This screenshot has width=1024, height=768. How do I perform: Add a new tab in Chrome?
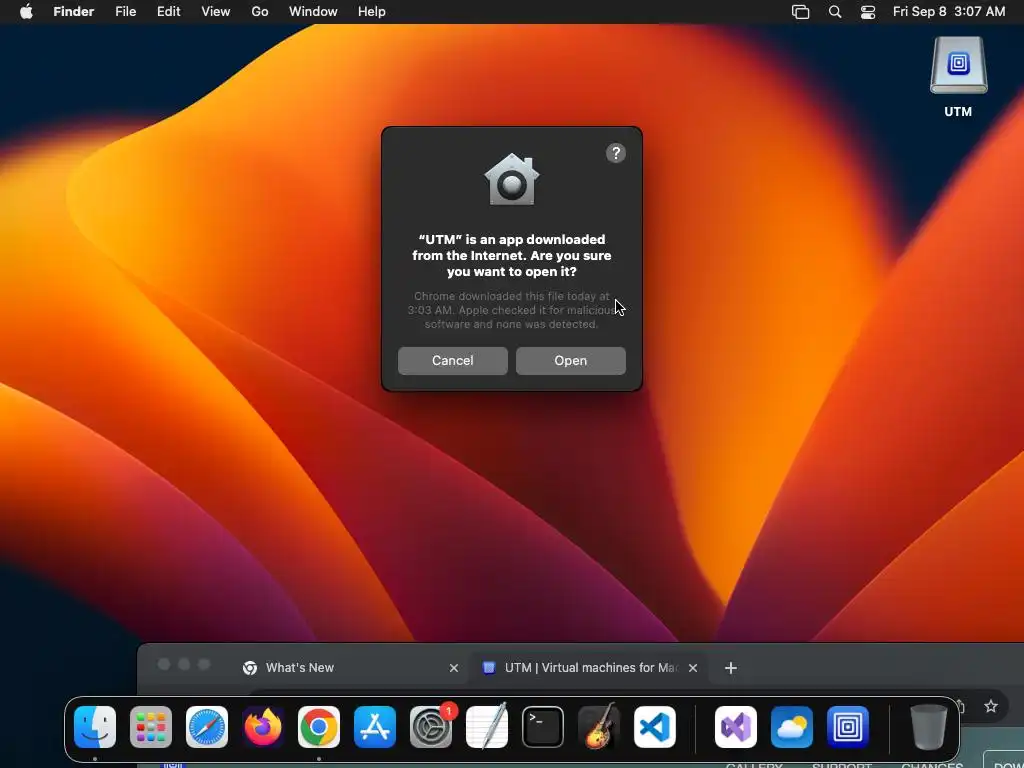[x=731, y=667]
